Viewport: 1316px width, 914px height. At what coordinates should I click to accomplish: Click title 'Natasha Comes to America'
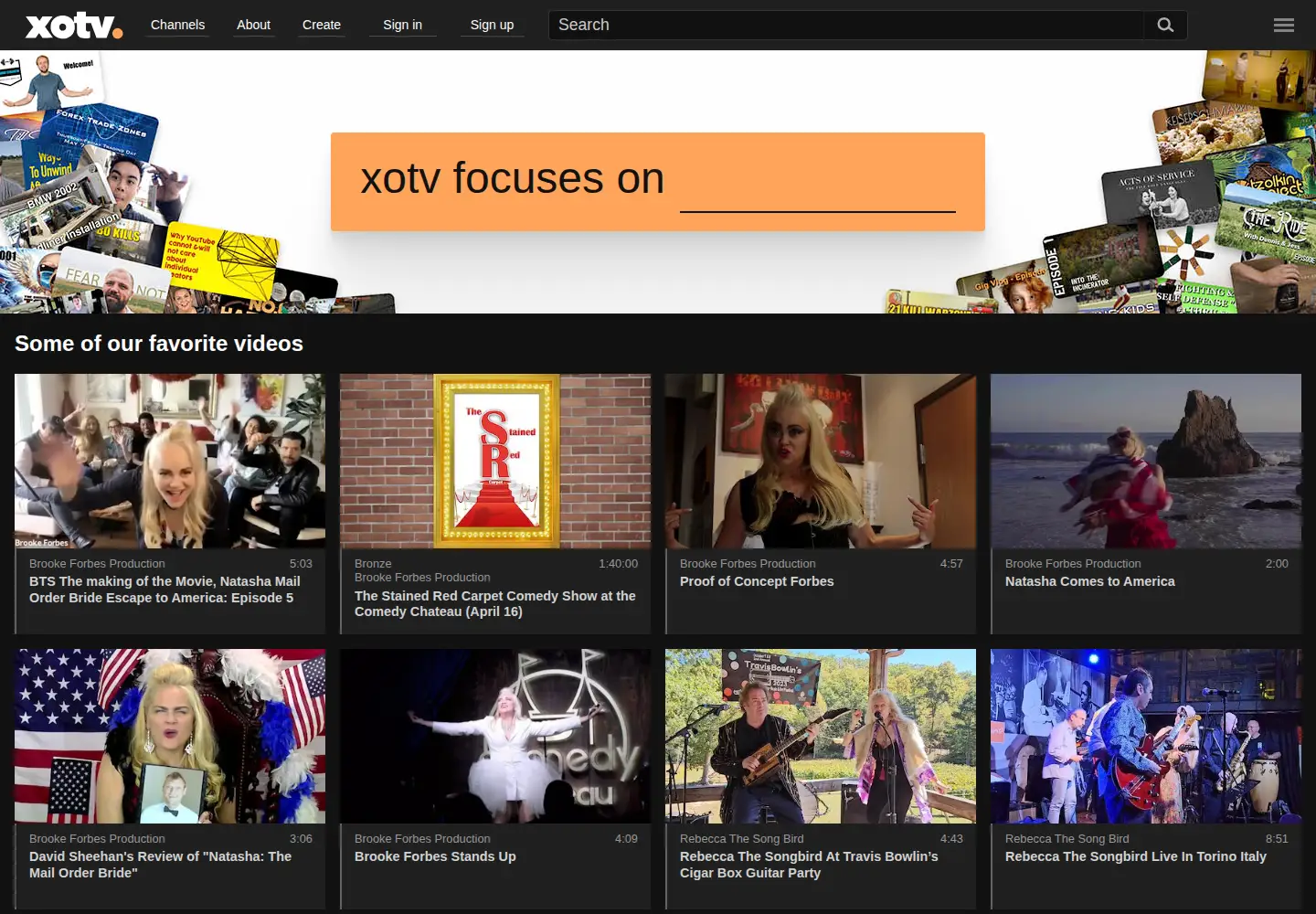pos(1090,581)
